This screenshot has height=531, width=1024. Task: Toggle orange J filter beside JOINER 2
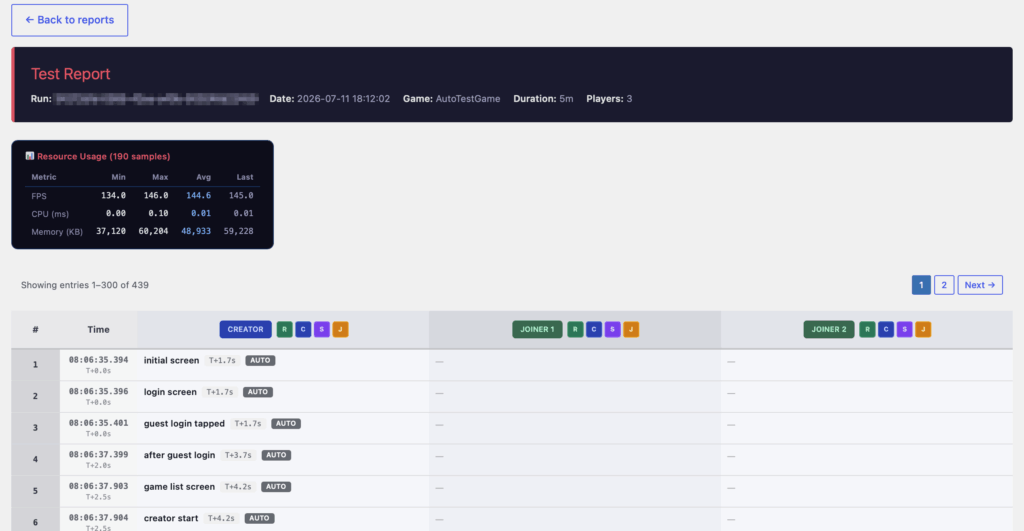point(923,329)
